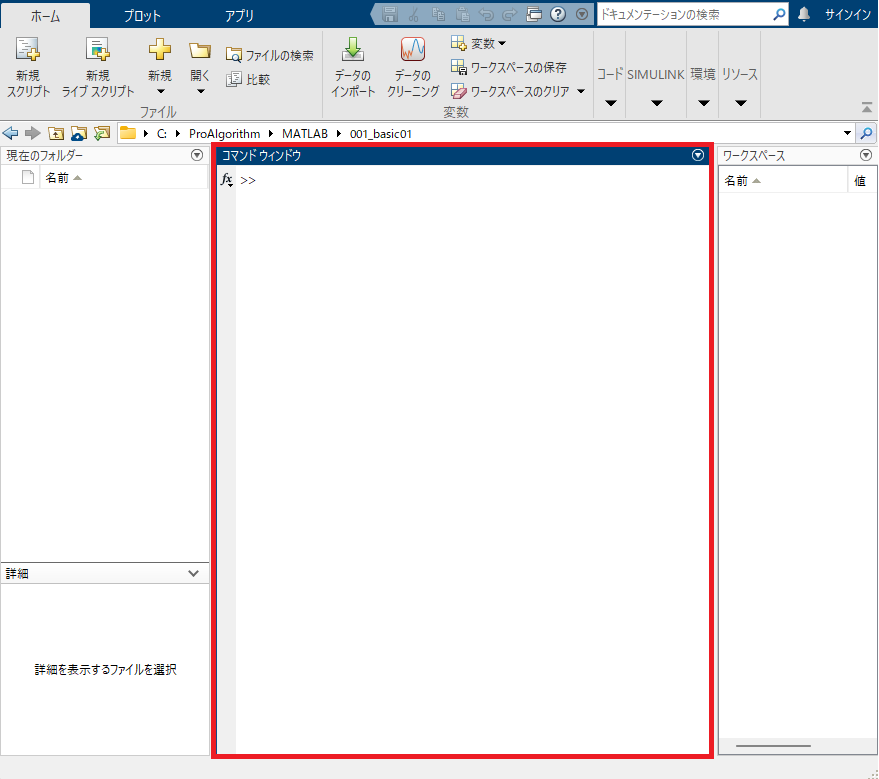Click Save Workspace (ワークスペースの保存)
The width and height of the screenshot is (879, 779).
[459, 67]
